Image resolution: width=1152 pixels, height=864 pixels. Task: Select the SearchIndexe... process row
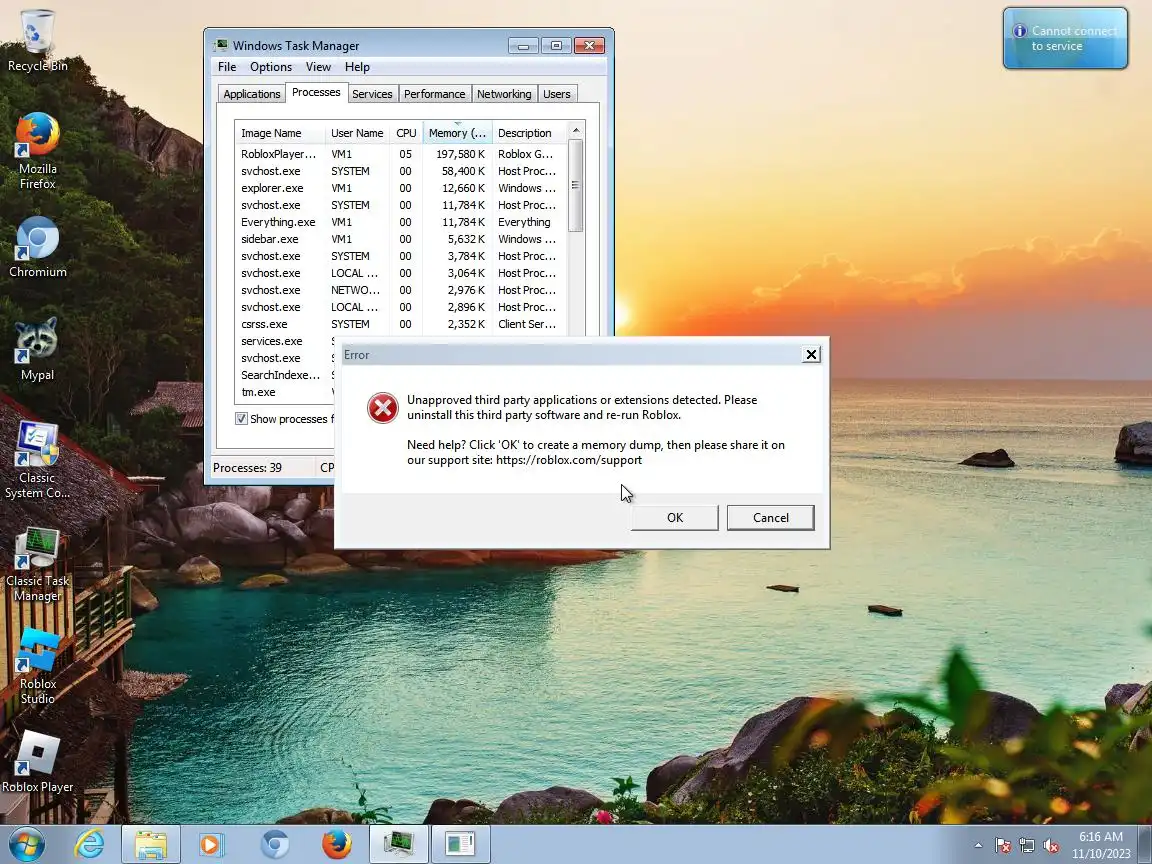pyautogui.click(x=285, y=375)
